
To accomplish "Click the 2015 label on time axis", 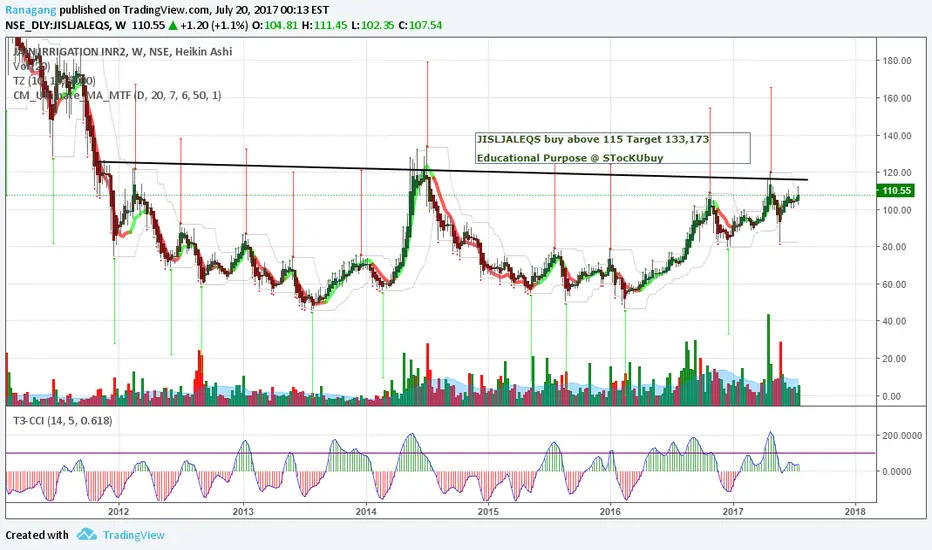I will click(488, 511).
